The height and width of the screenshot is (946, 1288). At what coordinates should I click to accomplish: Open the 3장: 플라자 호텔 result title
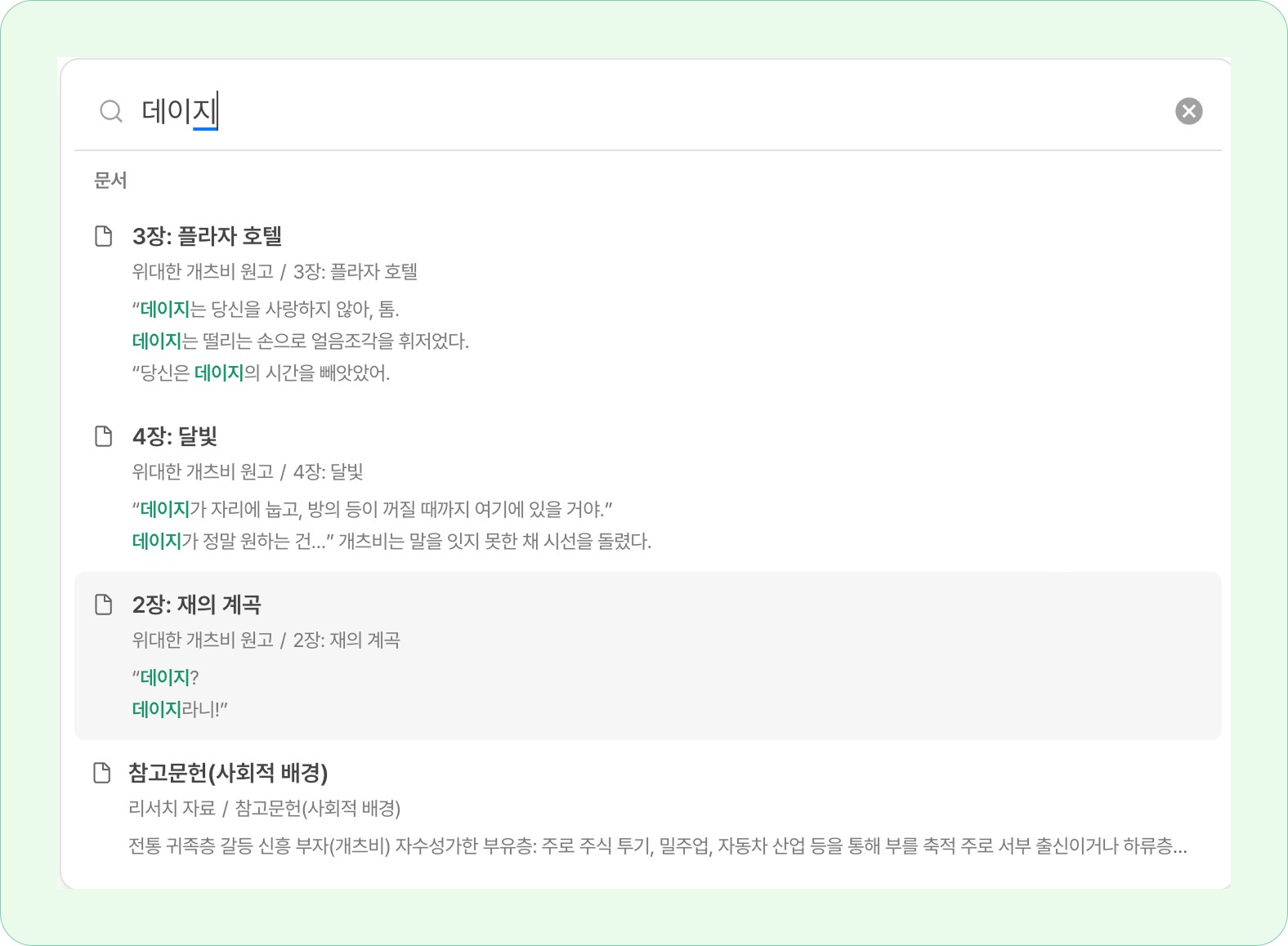click(x=207, y=236)
